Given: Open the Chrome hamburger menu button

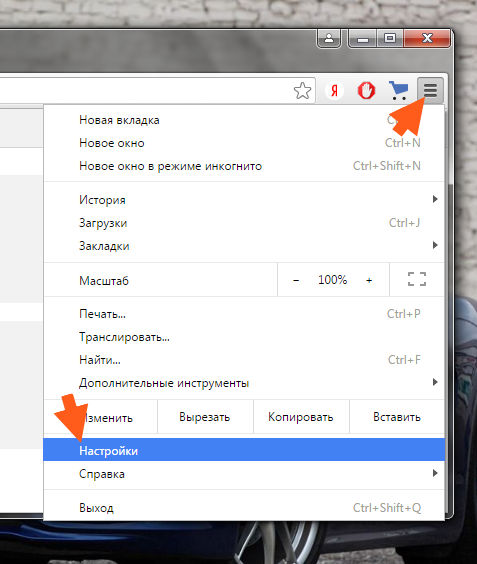Looking at the screenshot, I should (x=430, y=90).
